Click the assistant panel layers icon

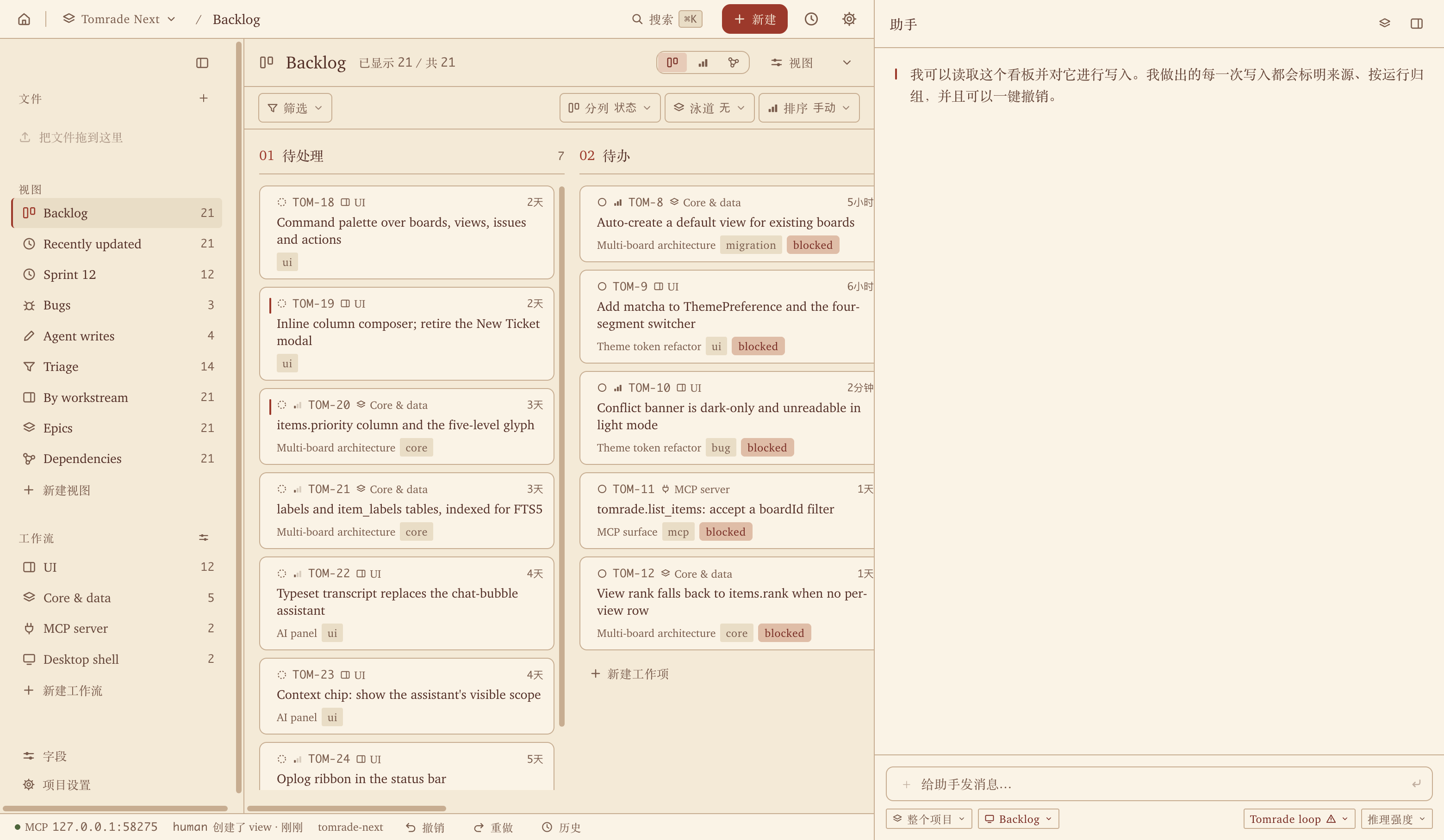(x=1384, y=24)
